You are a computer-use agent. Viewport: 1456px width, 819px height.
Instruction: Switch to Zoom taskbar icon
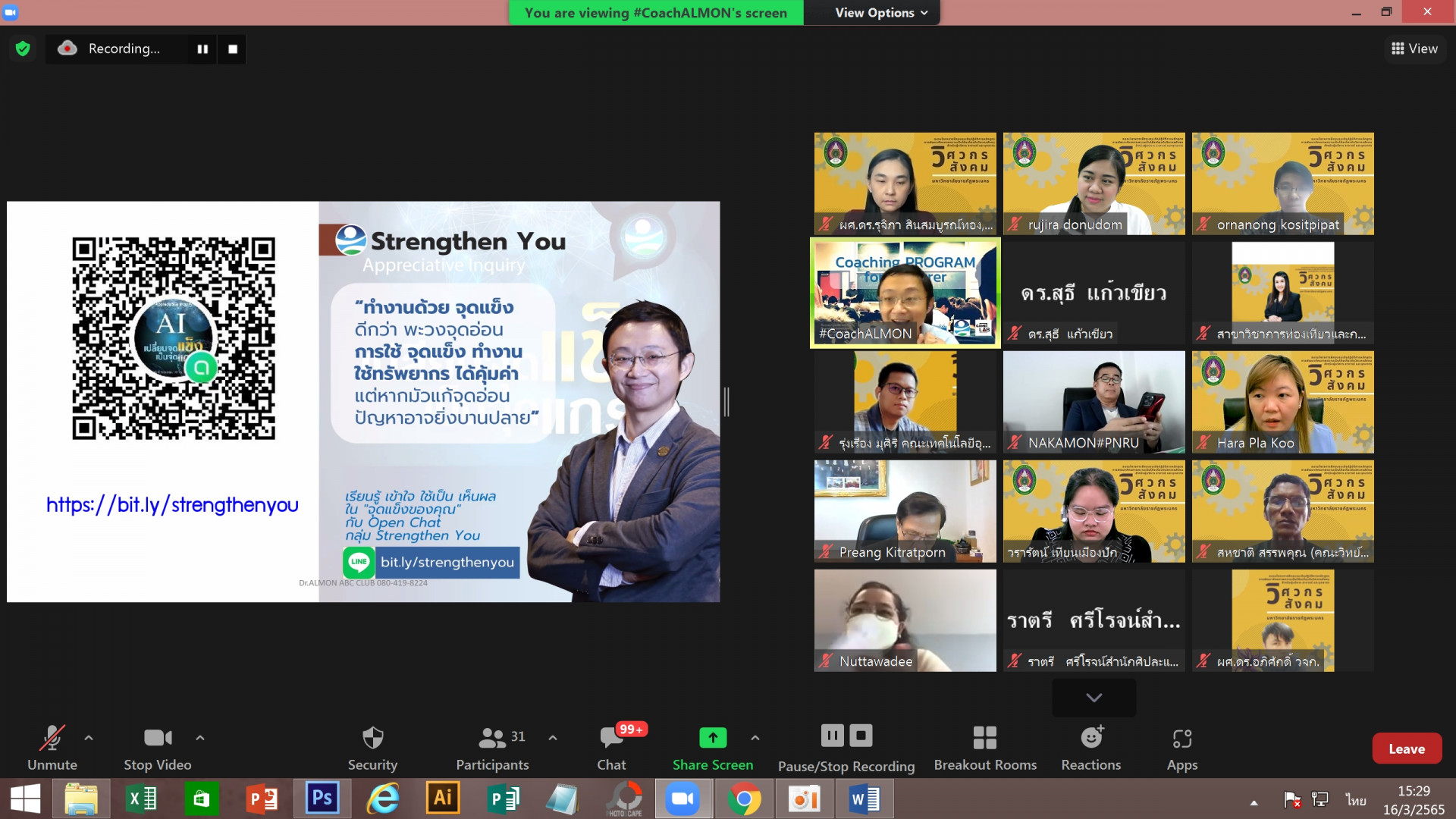pos(683,799)
